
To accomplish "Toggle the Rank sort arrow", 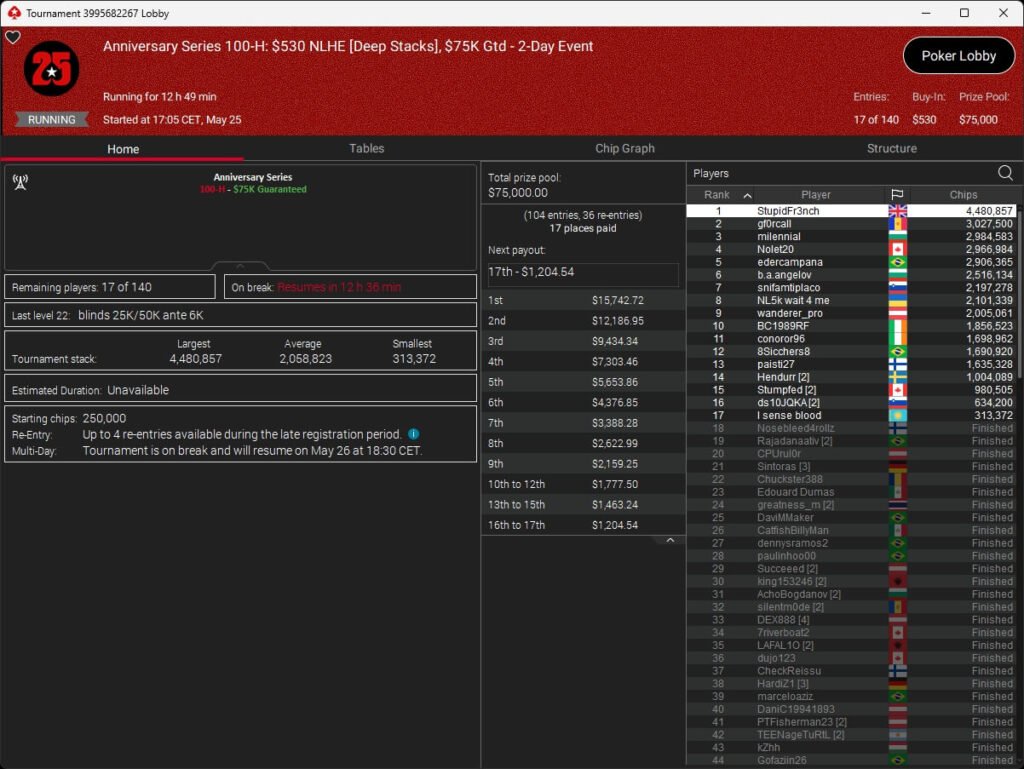I will click(x=747, y=195).
